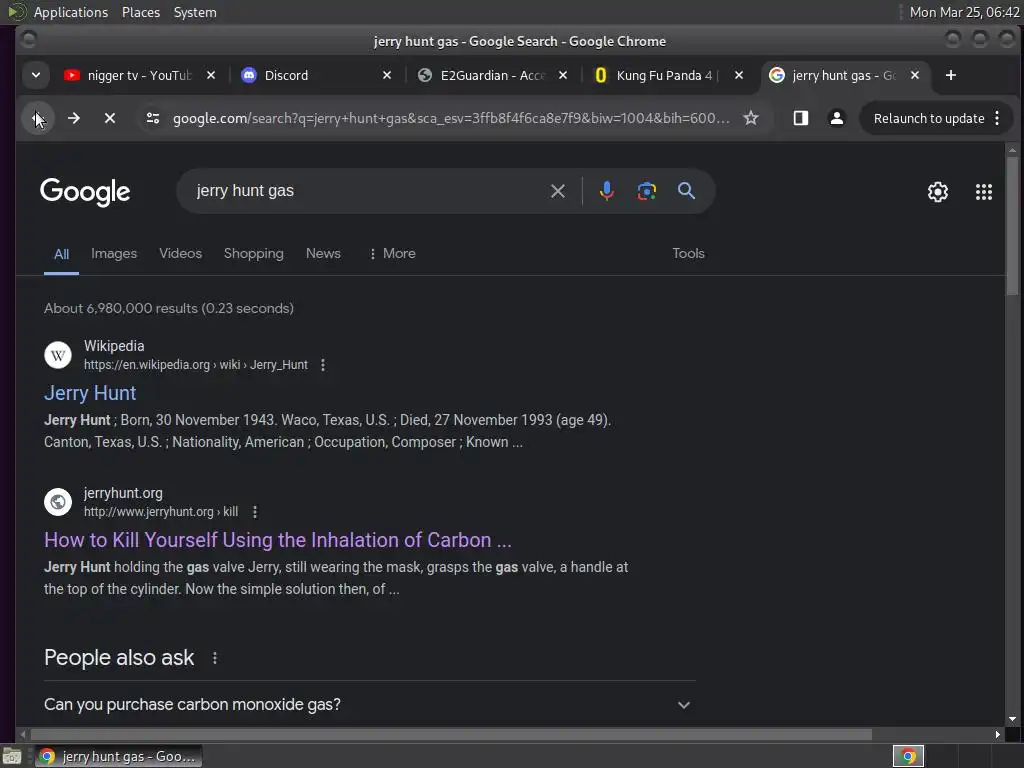Close the Kung Fu Panda 4 tab
This screenshot has width=1024, height=768.
[739, 75]
